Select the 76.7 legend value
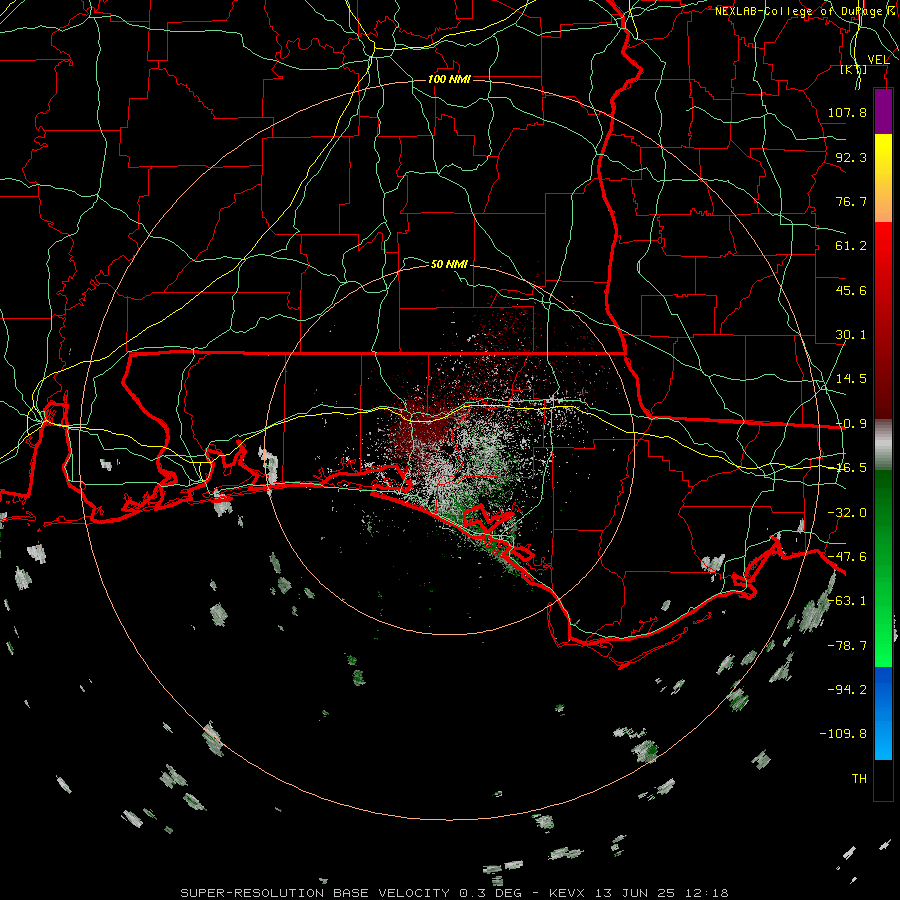This screenshot has height=900, width=900. pyautogui.click(x=851, y=201)
